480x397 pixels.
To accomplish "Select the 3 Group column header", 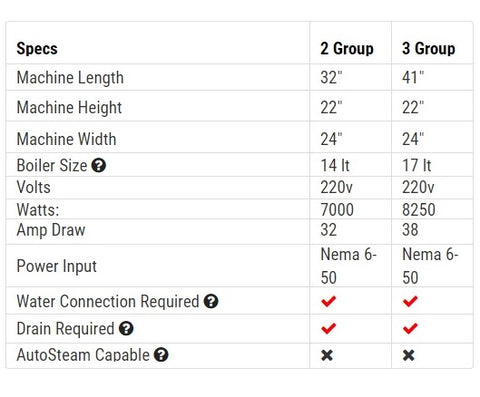I will pos(429,49).
